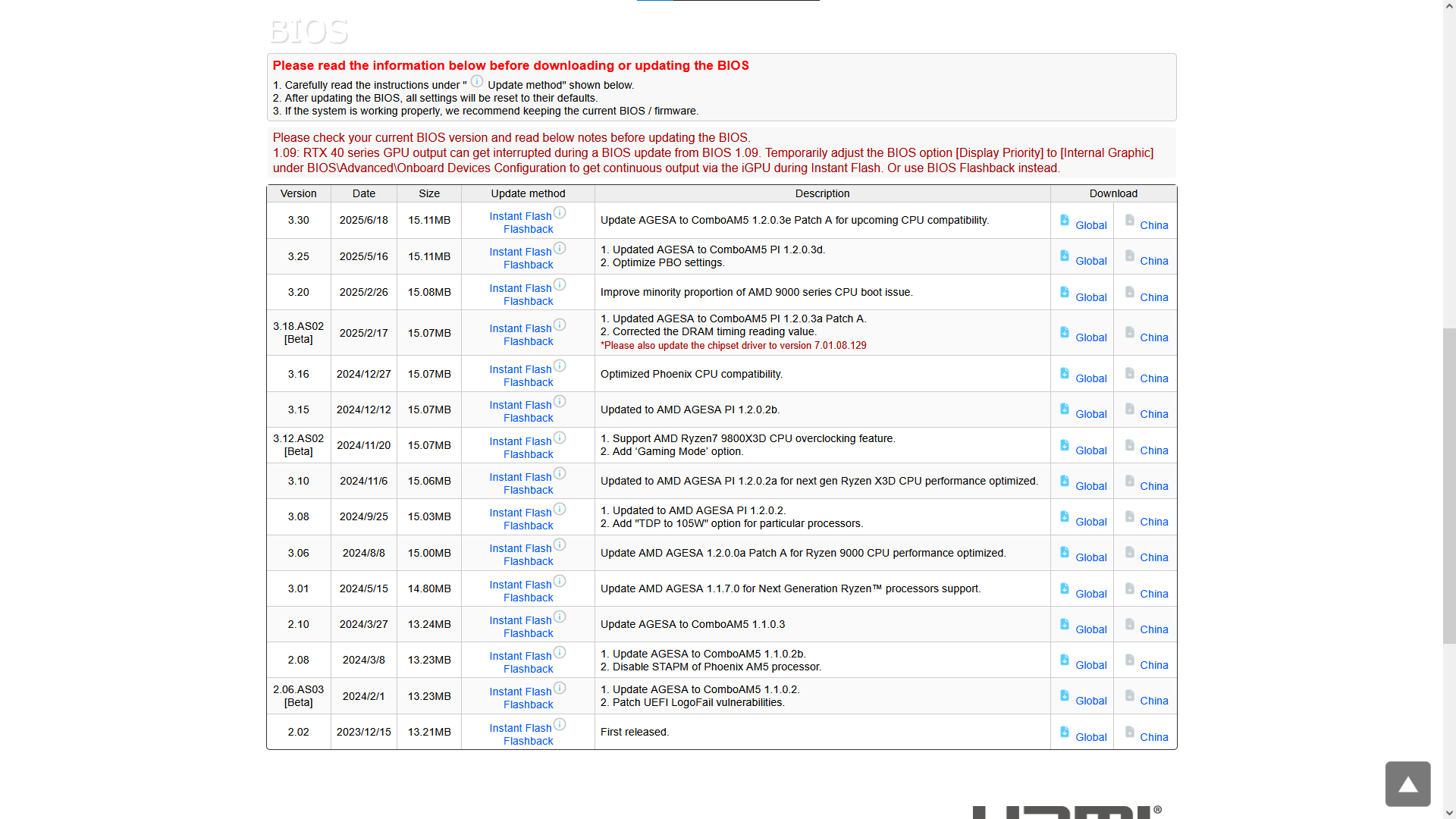Screen dimensions: 1456x819
Task: Download BIOS 3.06 via Global link
Action: click(x=1090, y=557)
